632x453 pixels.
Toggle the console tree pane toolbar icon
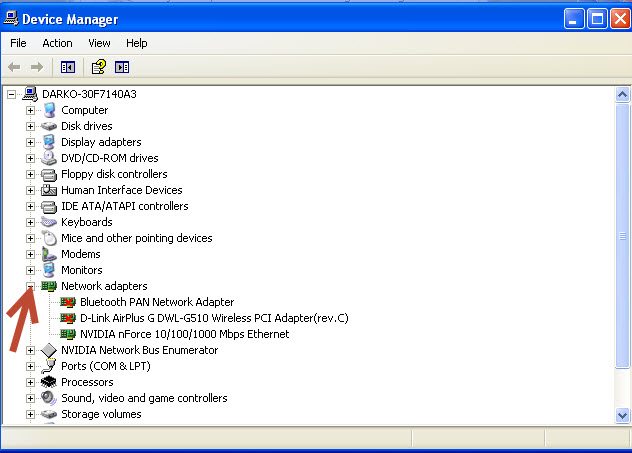pos(68,67)
